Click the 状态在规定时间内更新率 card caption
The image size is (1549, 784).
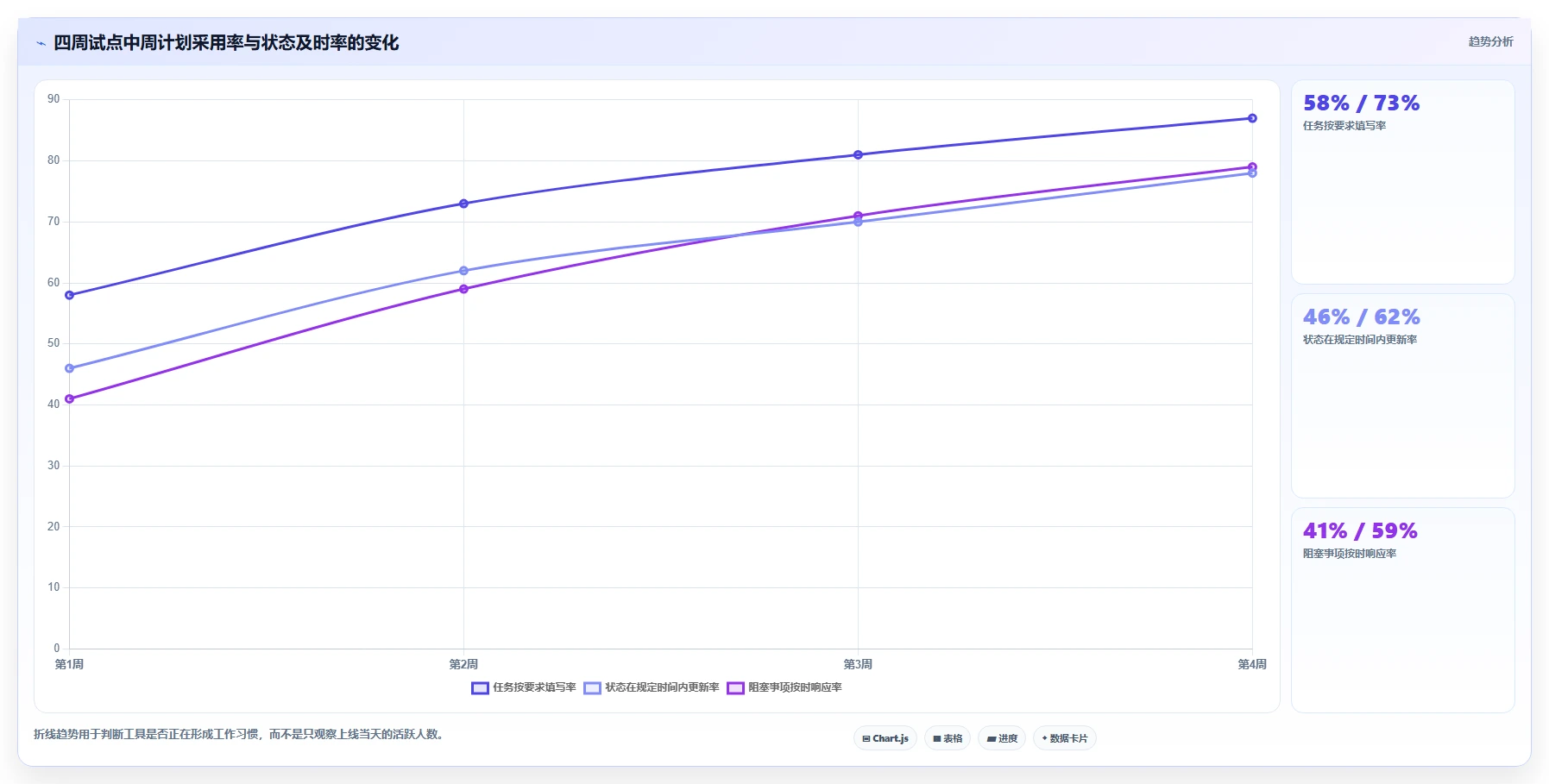click(x=1360, y=340)
